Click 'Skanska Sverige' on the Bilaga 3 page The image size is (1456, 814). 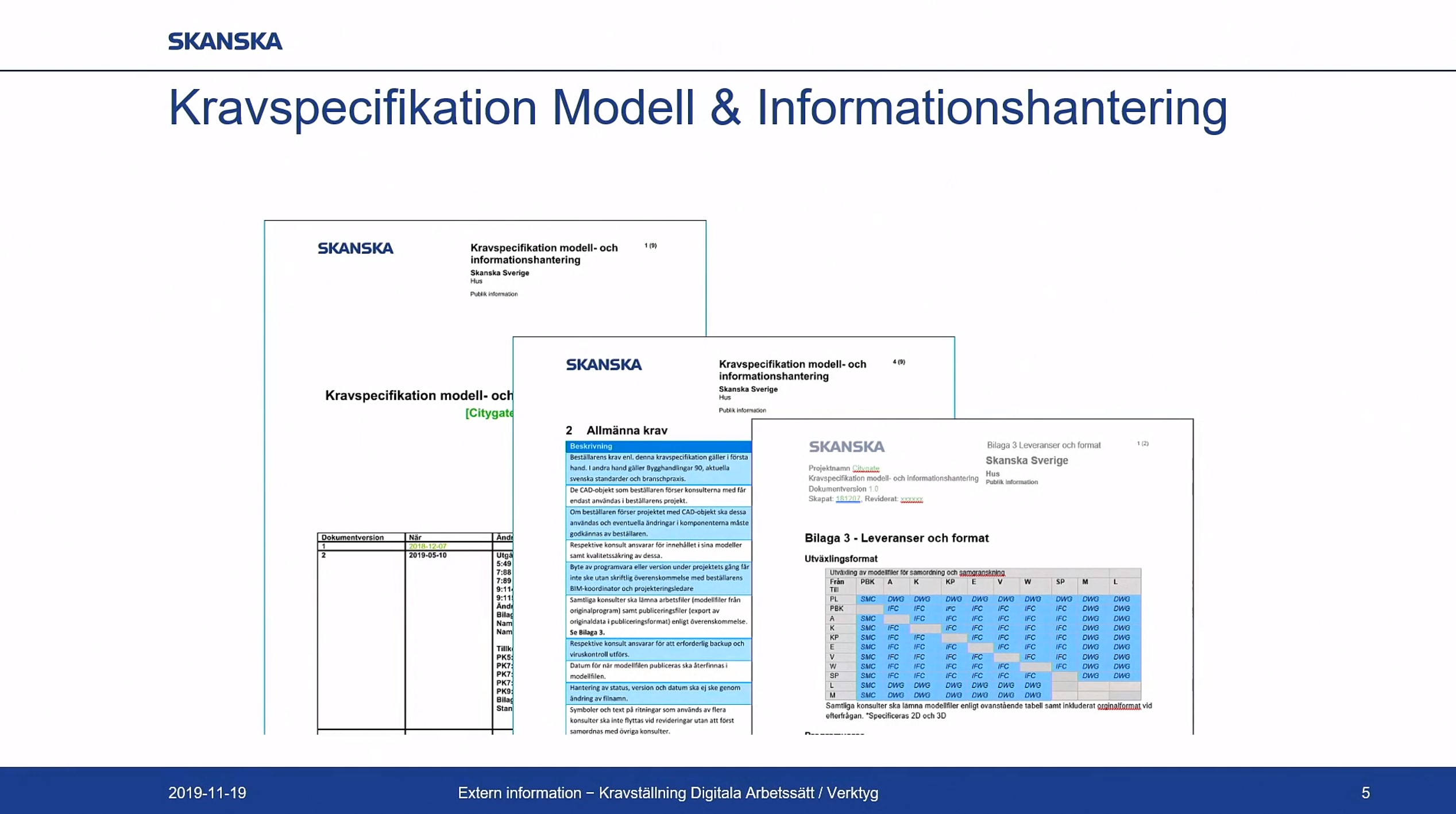tap(1027, 461)
